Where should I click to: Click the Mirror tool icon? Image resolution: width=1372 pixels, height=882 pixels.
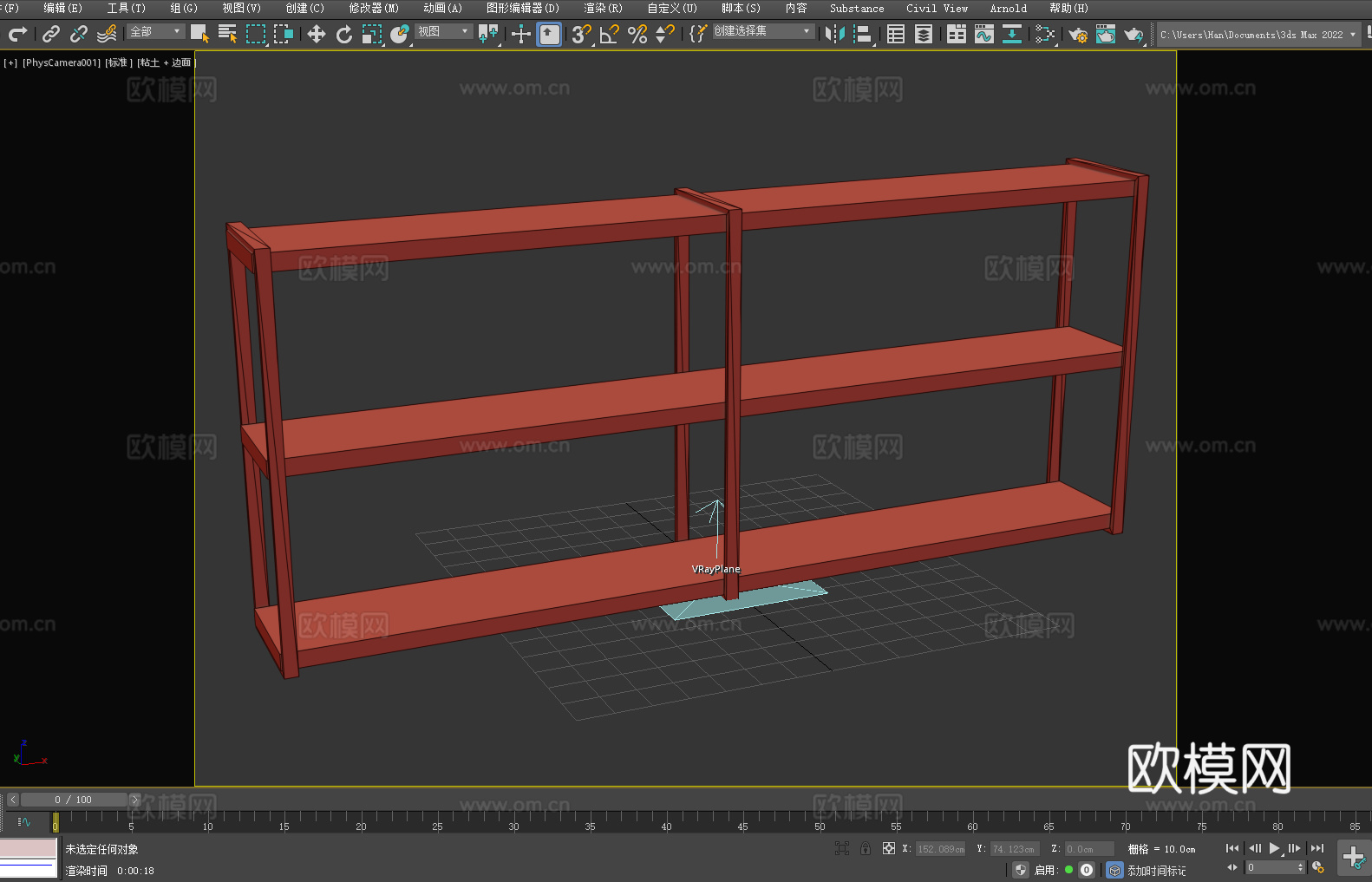[x=834, y=34]
